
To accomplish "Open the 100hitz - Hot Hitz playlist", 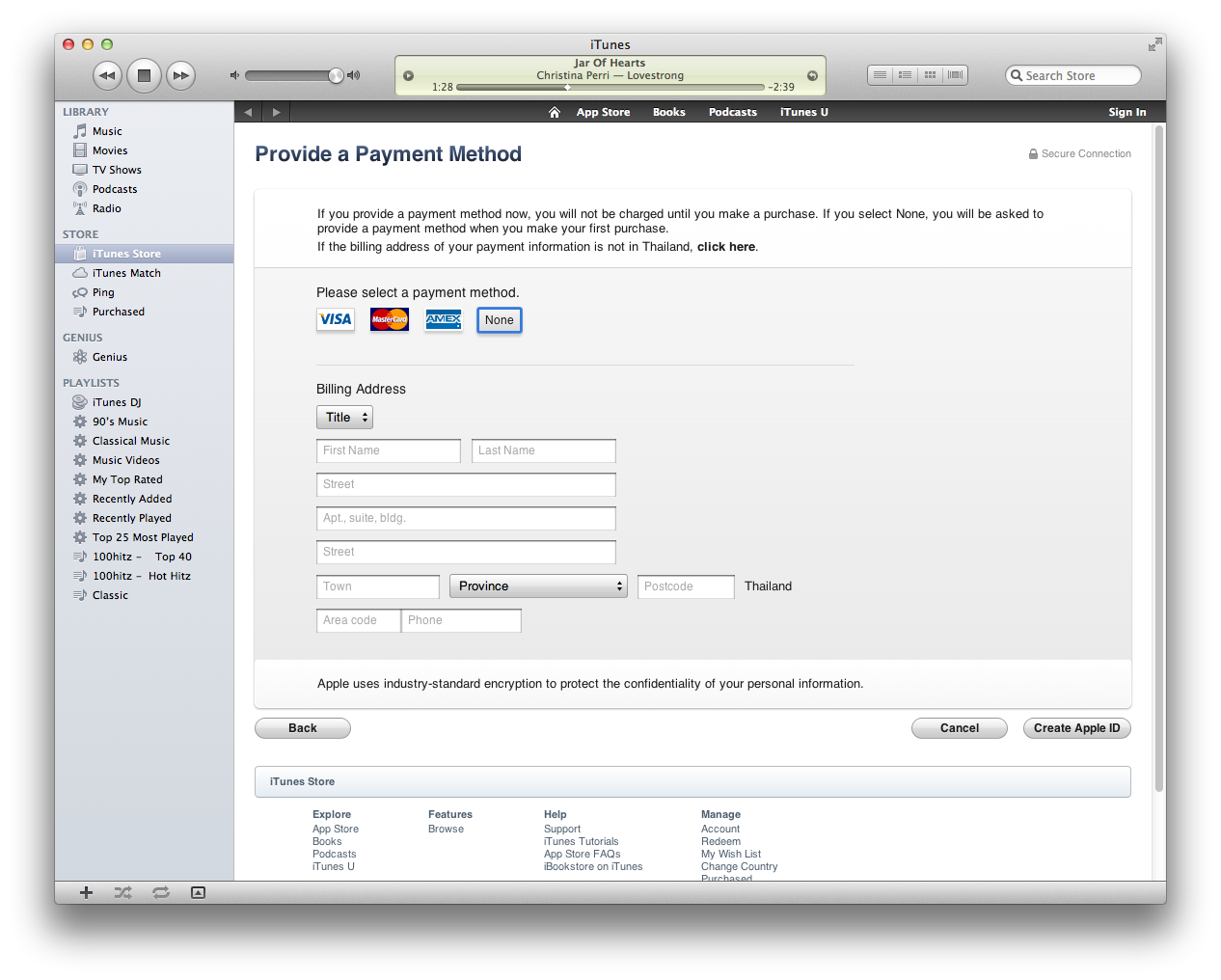I will coord(144,576).
